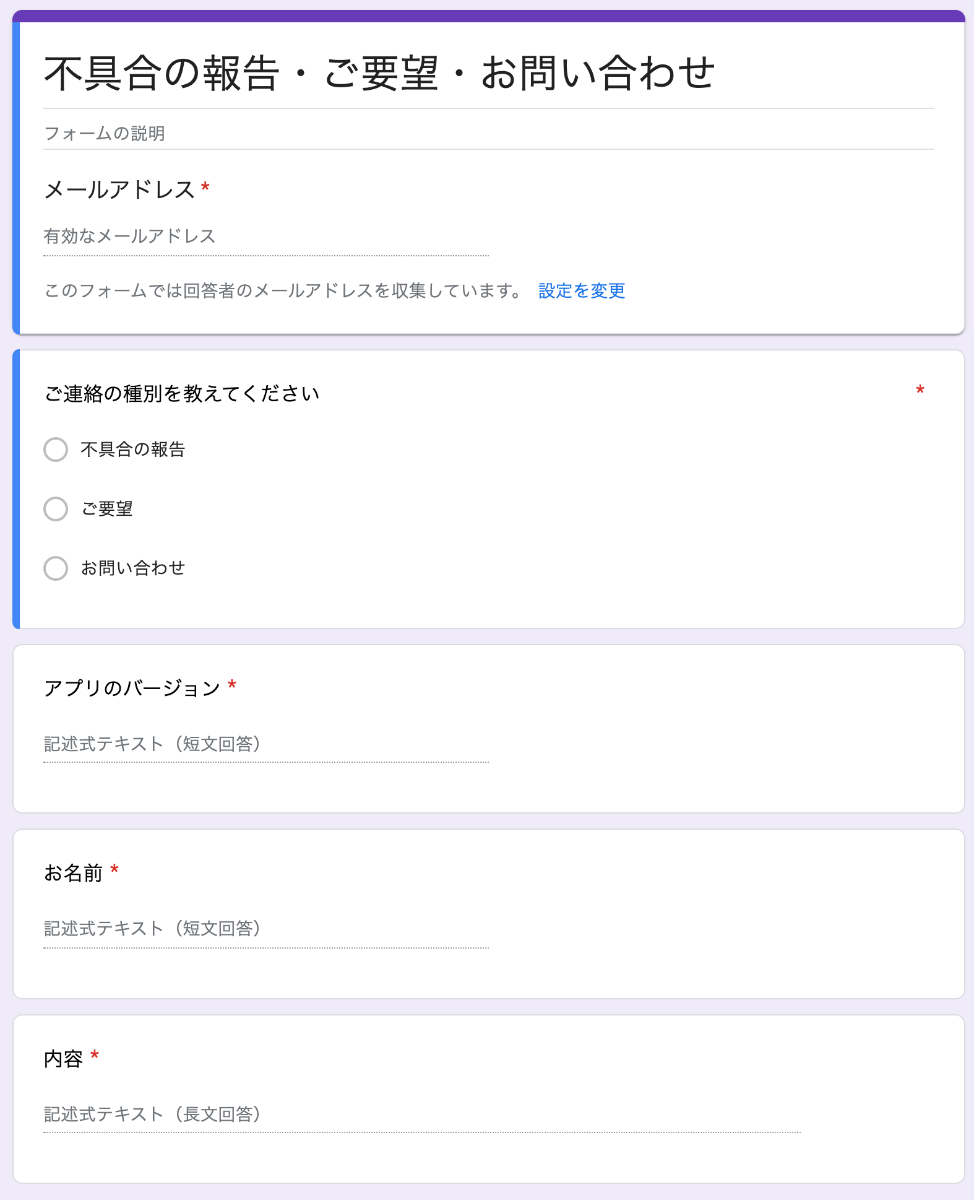Edit the question title ご連絡の種別を教えてください
974x1200 pixels.
coord(182,394)
